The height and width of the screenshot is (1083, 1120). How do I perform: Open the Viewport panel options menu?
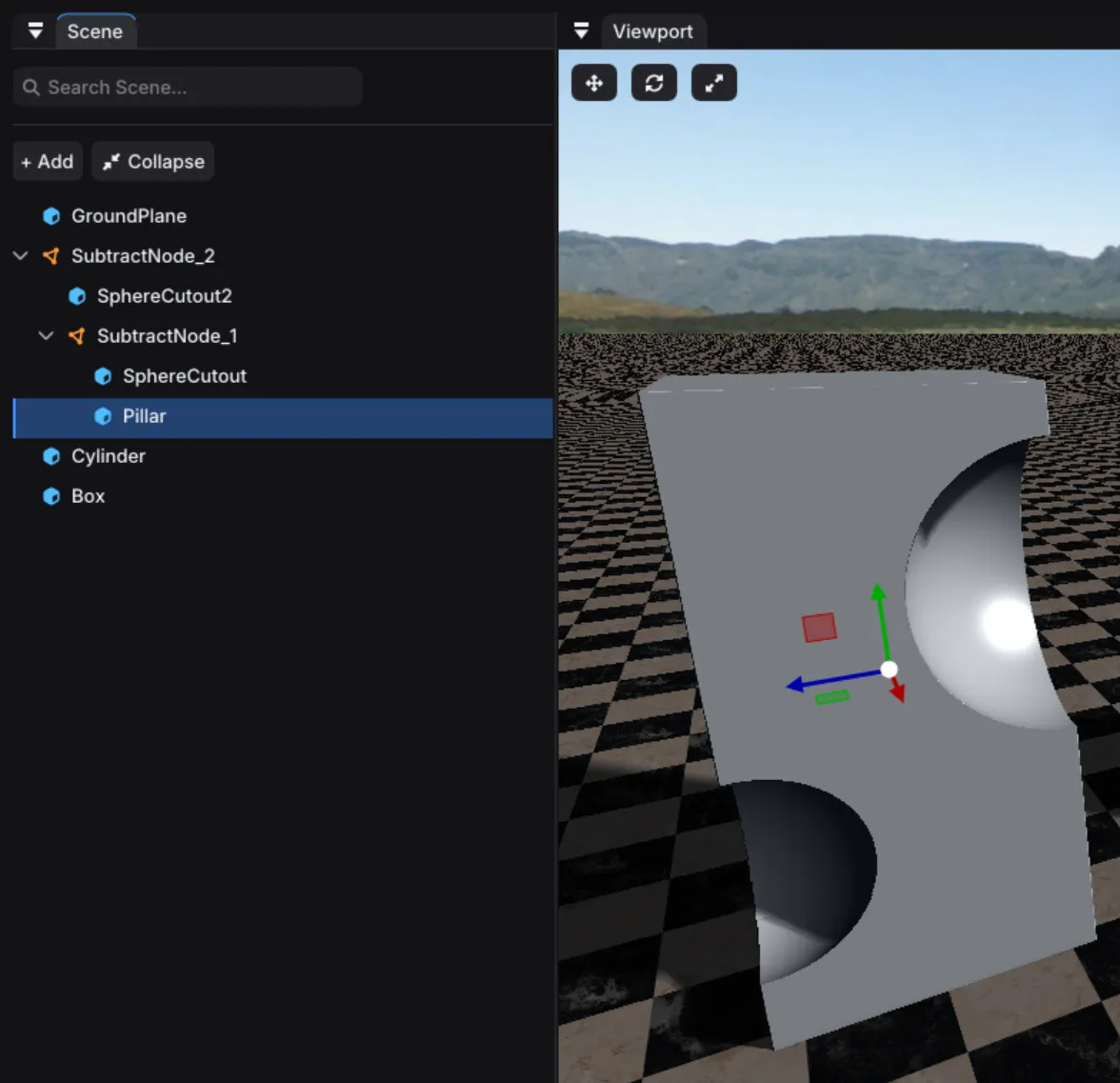click(581, 30)
